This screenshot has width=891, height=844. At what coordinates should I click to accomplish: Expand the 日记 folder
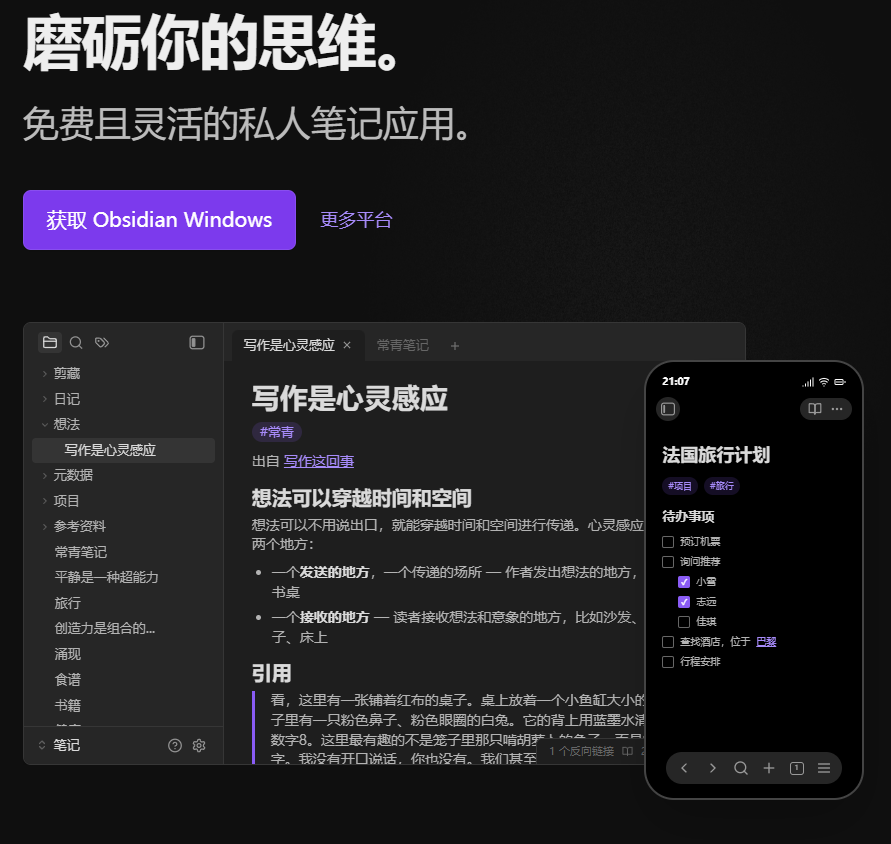[44, 399]
